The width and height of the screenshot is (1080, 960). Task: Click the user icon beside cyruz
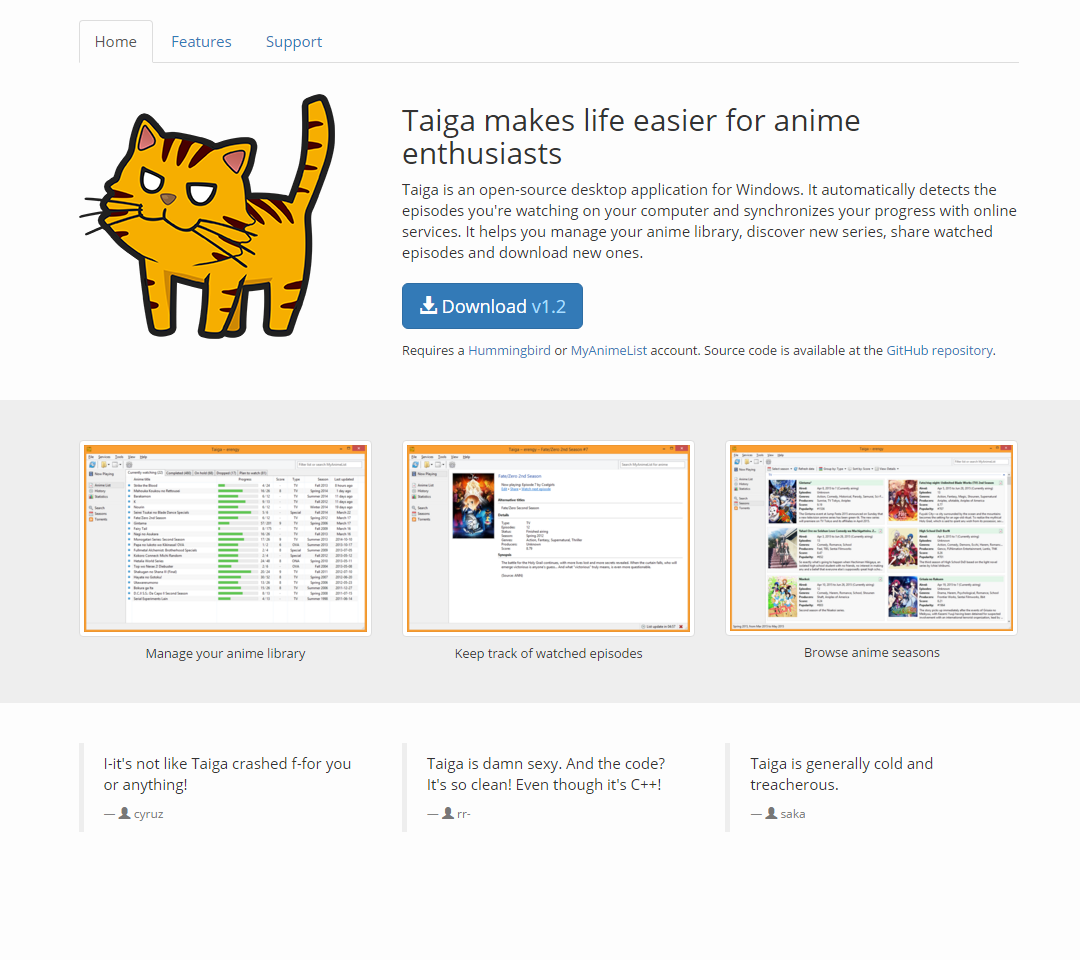click(125, 813)
